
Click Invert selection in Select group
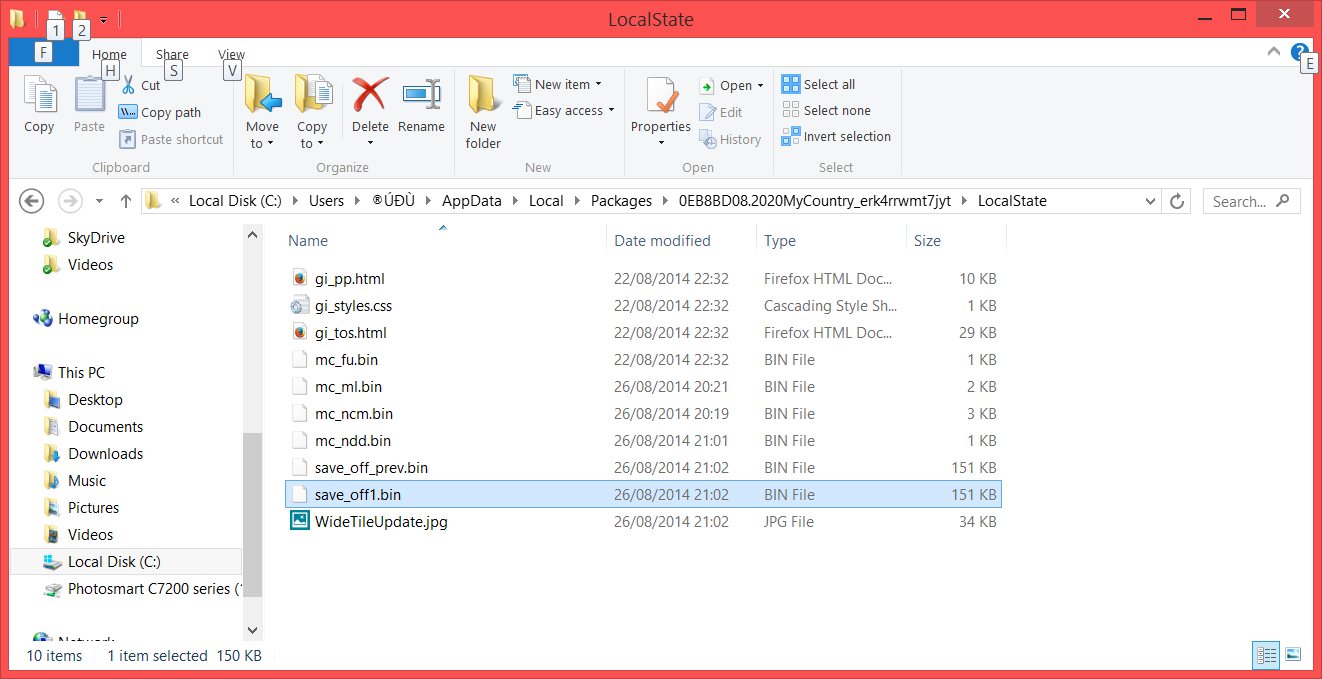point(836,137)
